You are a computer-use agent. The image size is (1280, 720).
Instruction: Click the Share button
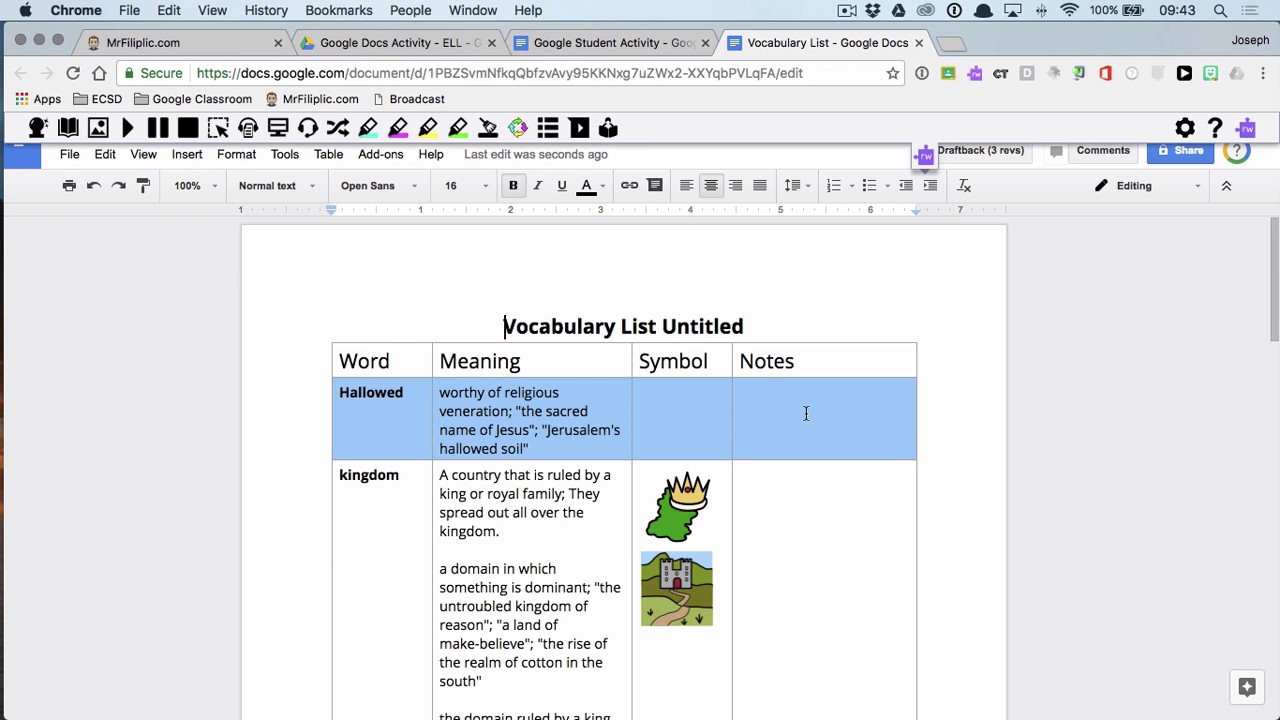1179,151
